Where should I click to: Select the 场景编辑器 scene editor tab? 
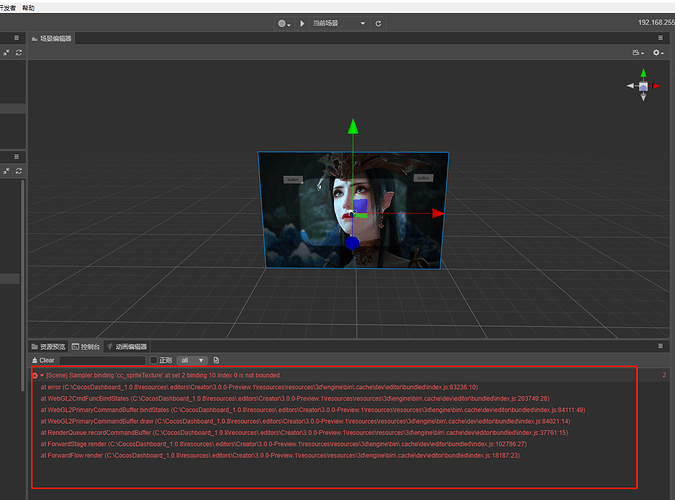point(52,39)
